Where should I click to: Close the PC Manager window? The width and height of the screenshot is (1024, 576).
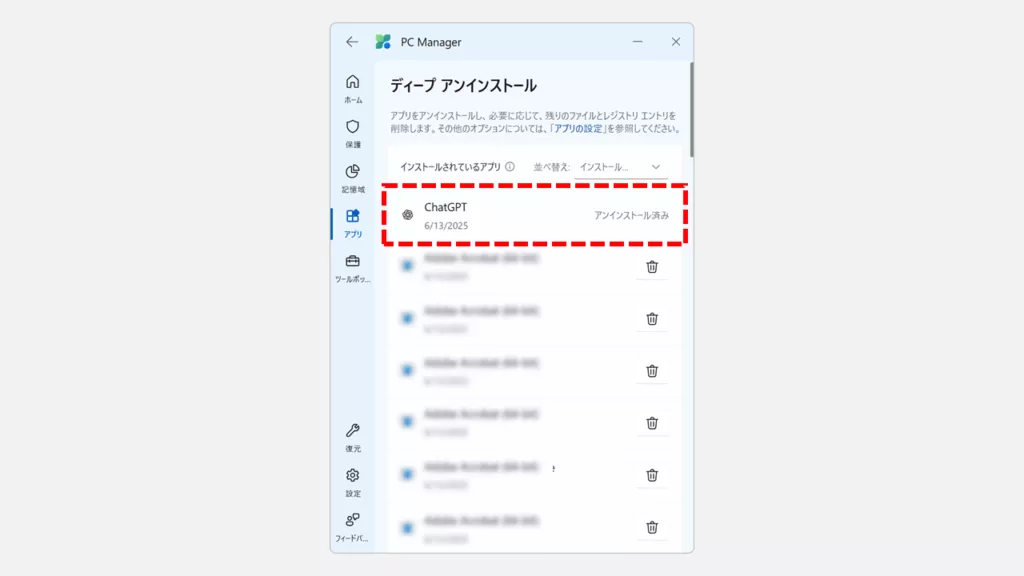[676, 42]
